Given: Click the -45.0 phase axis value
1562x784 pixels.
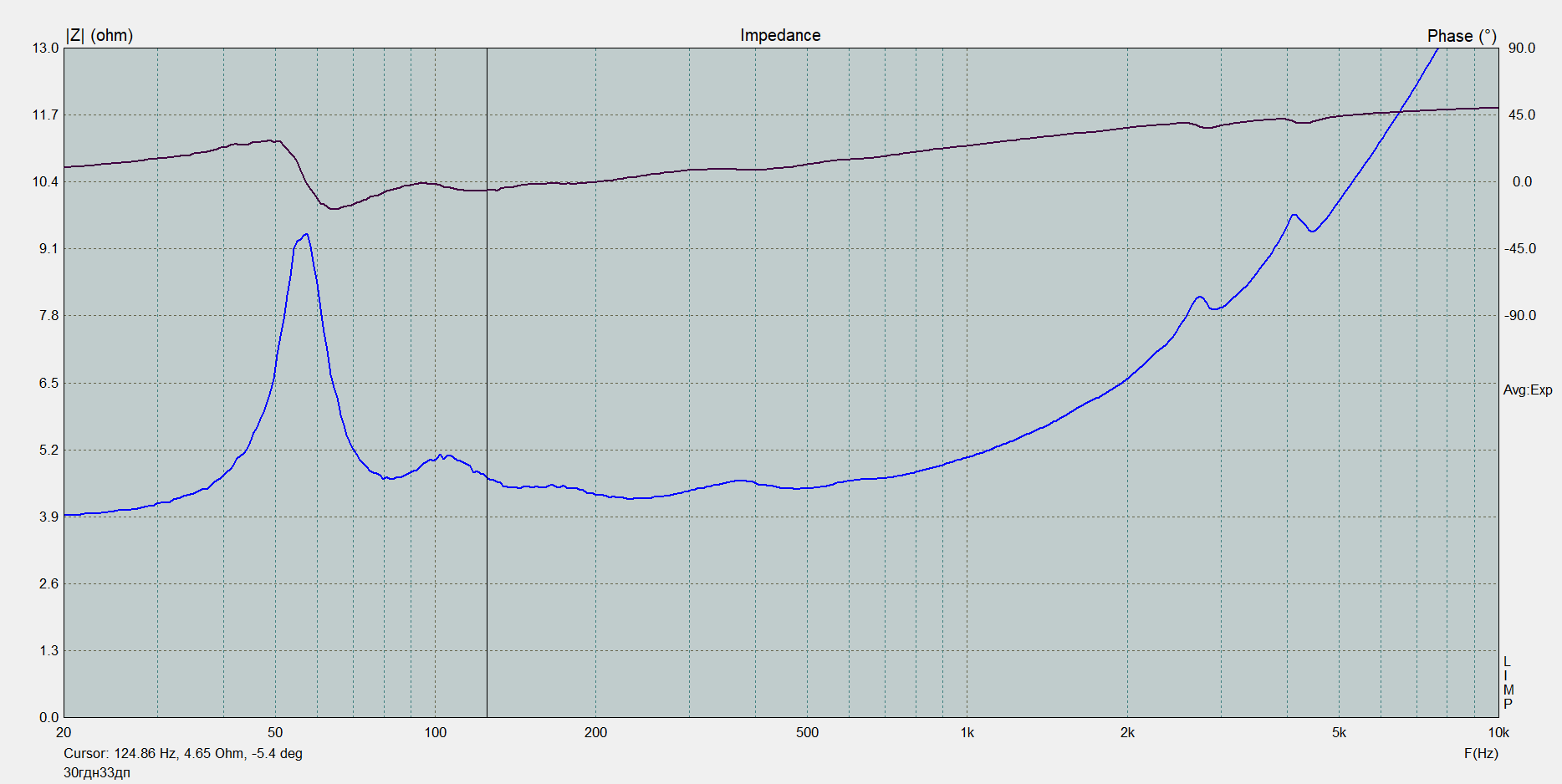Looking at the screenshot, I should [1520, 248].
